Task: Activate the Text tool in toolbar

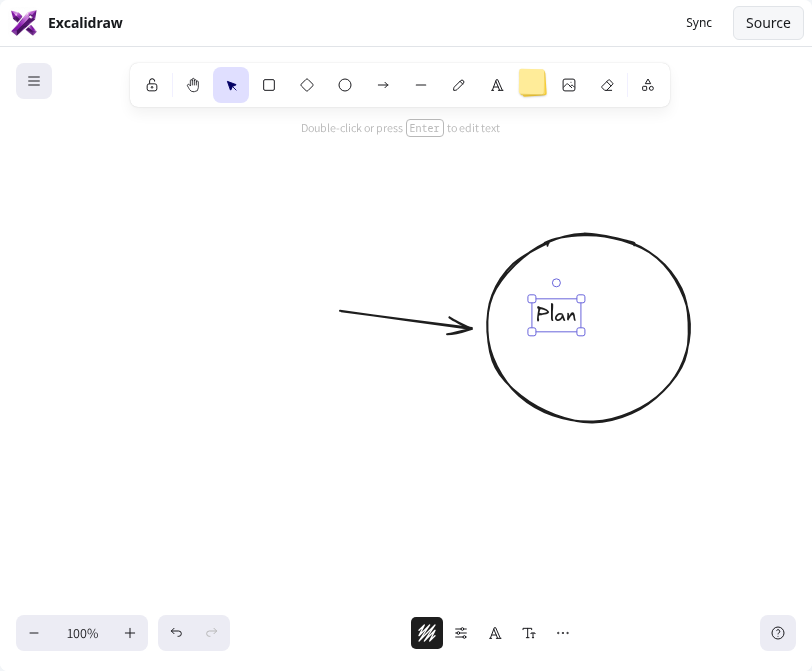Action: coord(497,85)
